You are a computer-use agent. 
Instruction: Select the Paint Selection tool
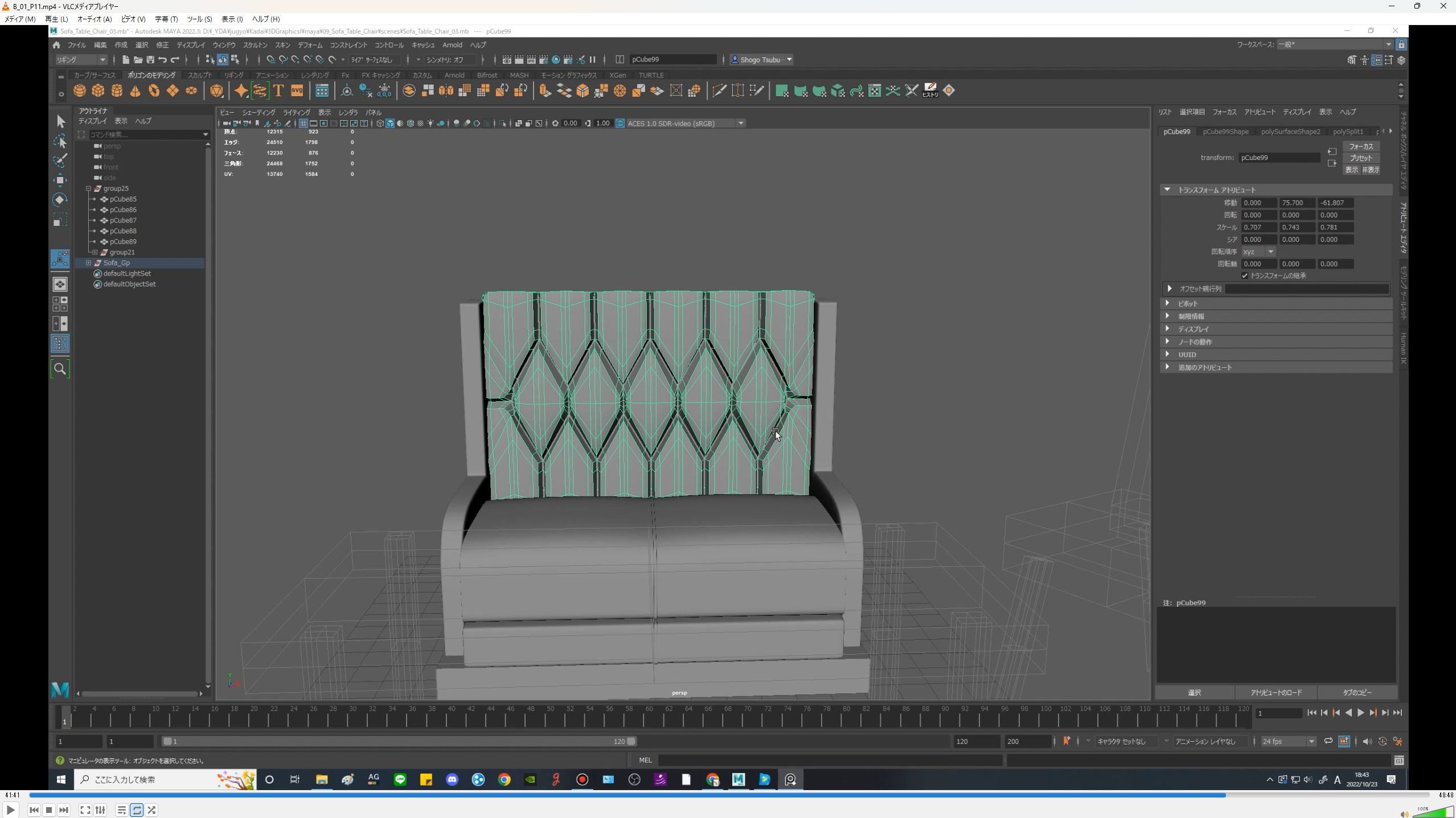(60, 161)
